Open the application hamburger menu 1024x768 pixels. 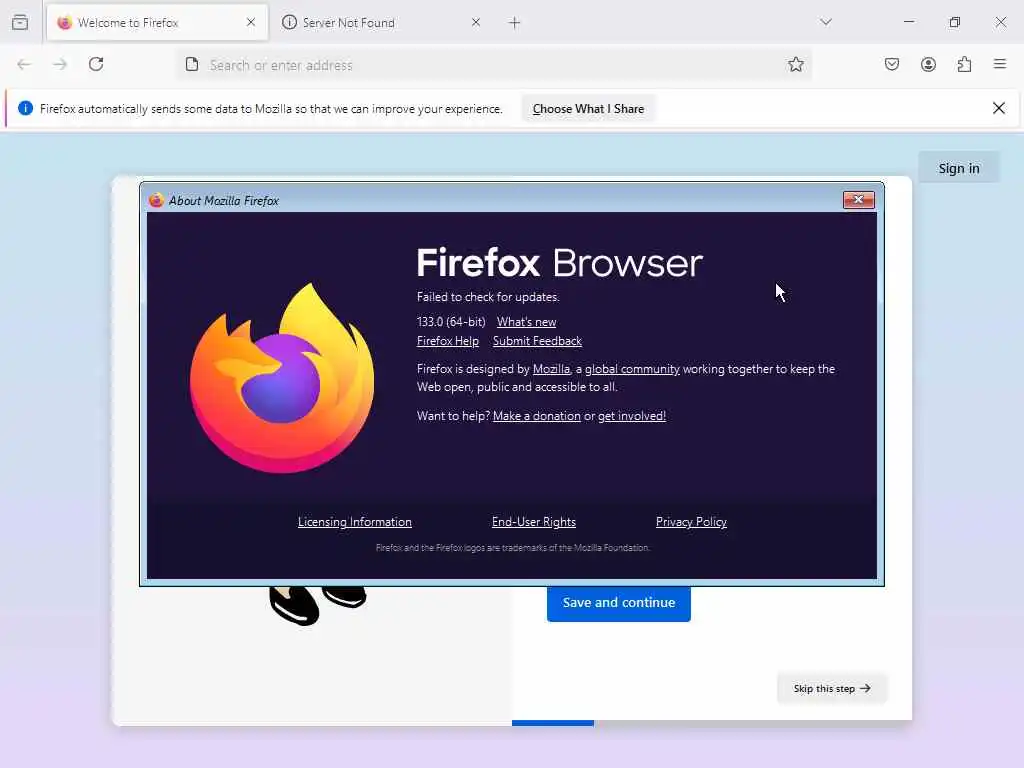[x=1000, y=64]
